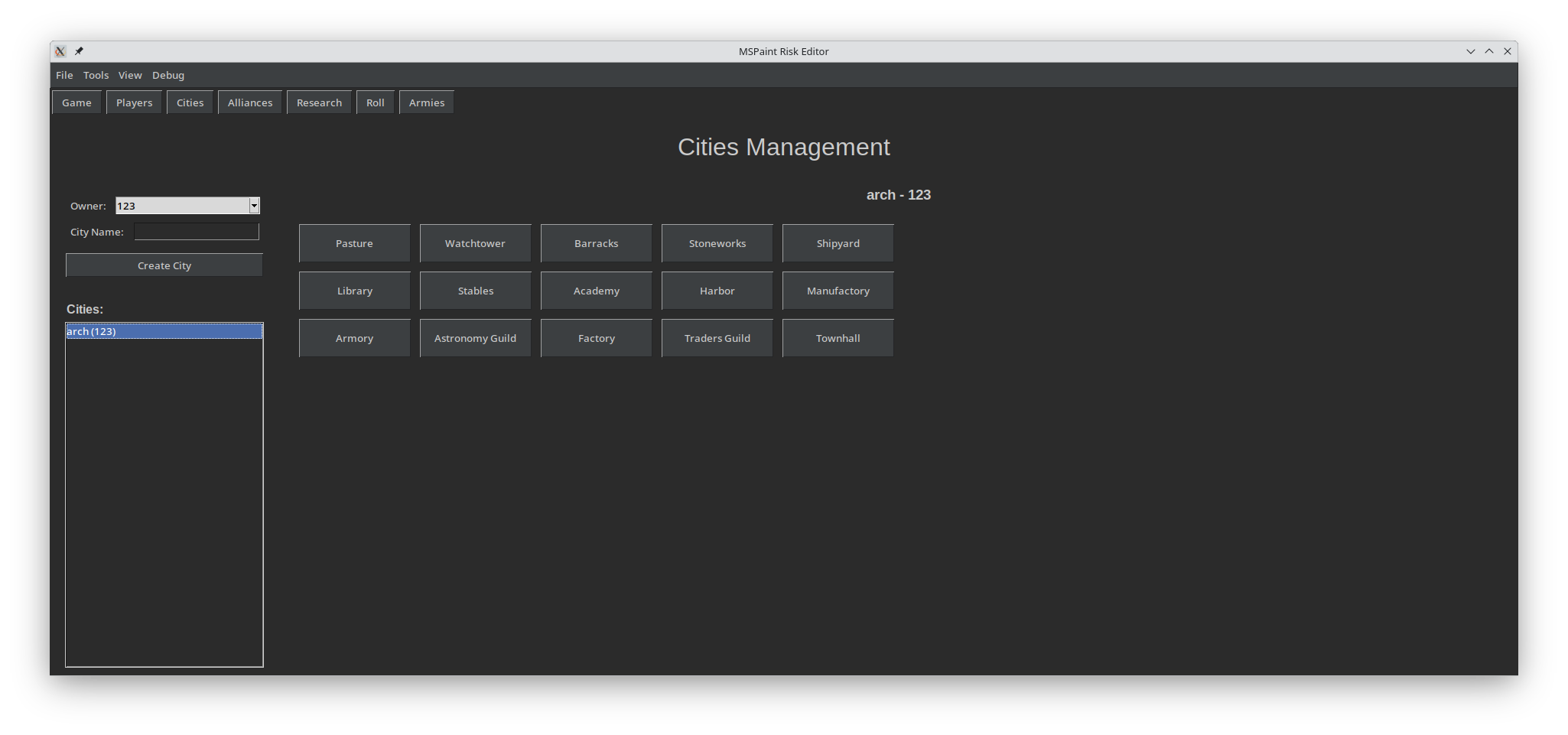Build a Watchtower
Viewport: 1568px width, 735px height.
coord(476,243)
